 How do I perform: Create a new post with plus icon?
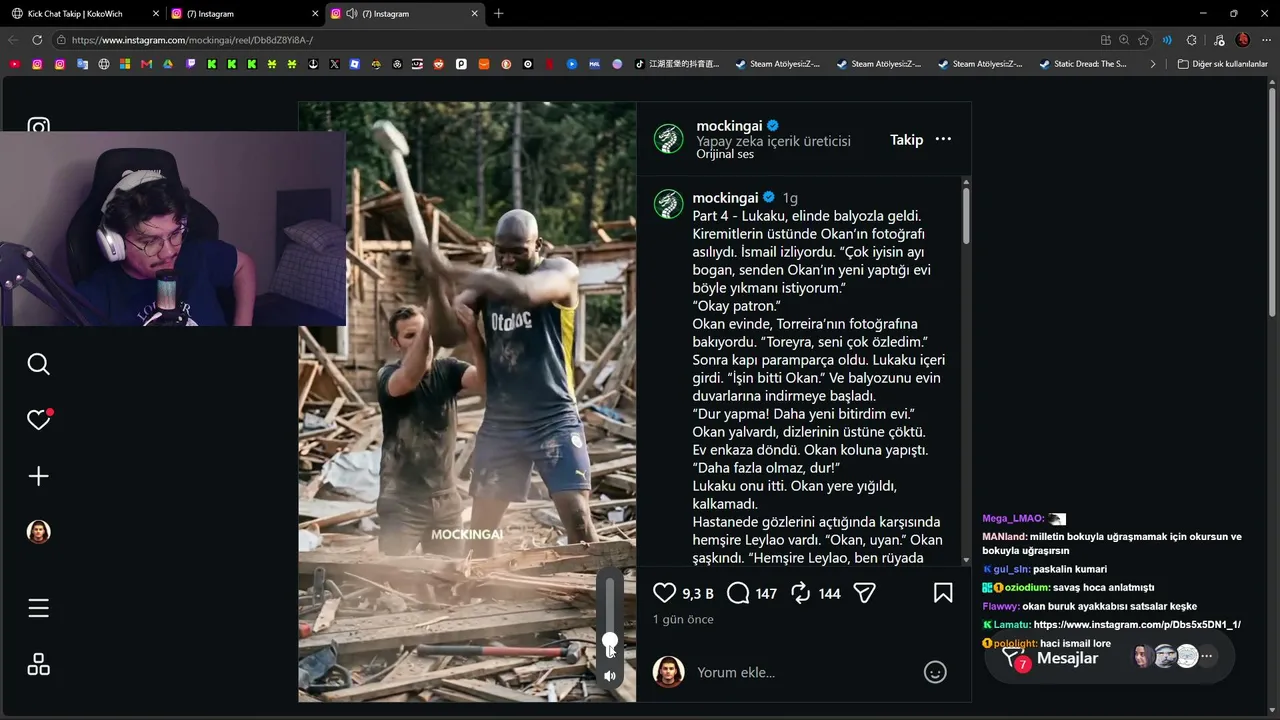point(38,476)
